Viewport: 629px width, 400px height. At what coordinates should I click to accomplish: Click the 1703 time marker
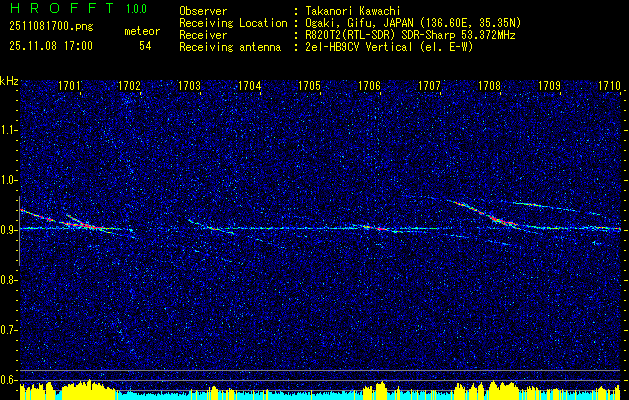189,86
